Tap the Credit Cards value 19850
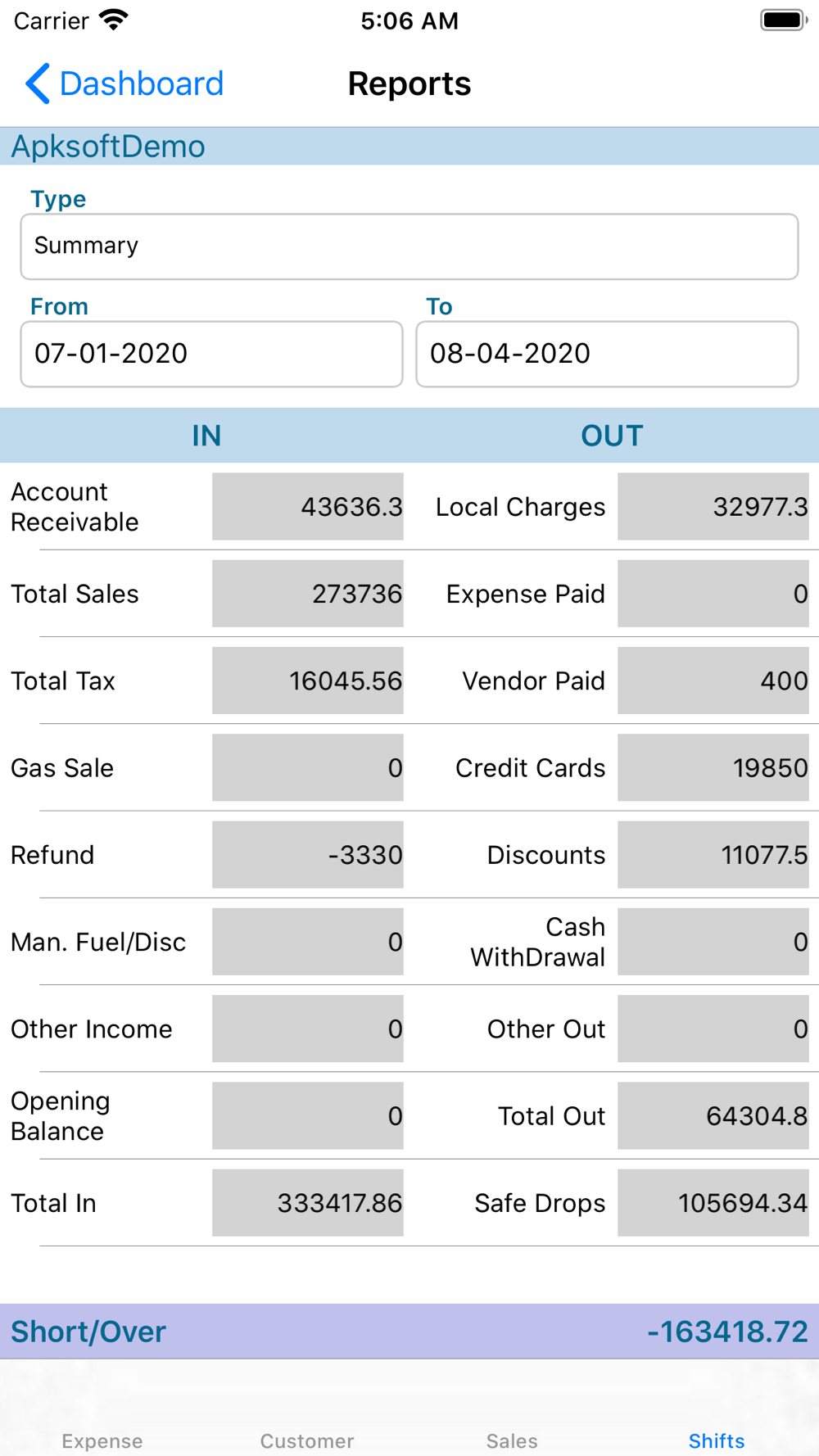This screenshot has height=1456, width=819. 713,767
